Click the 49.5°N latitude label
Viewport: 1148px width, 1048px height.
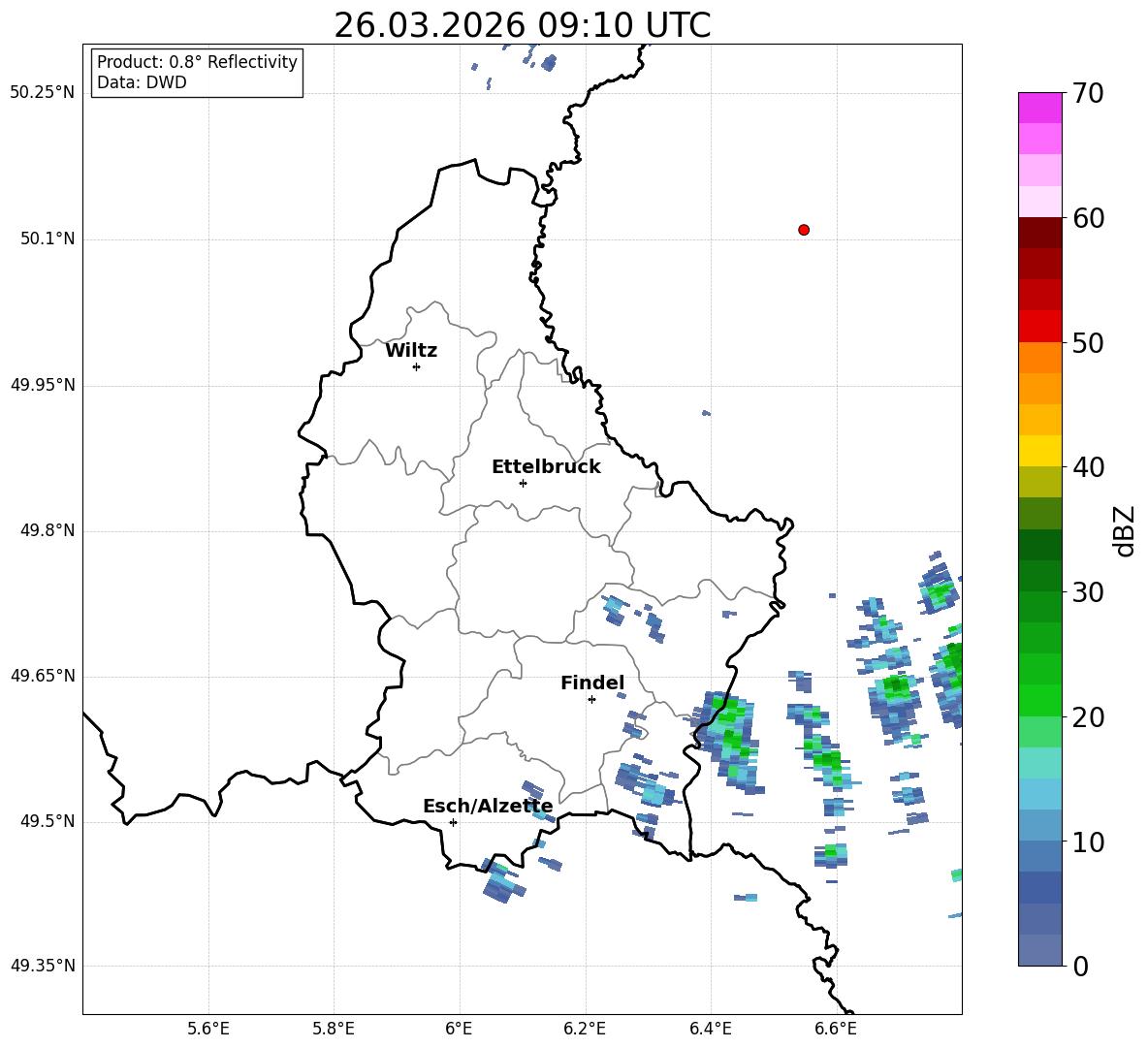pyautogui.click(x=48, y=821)
